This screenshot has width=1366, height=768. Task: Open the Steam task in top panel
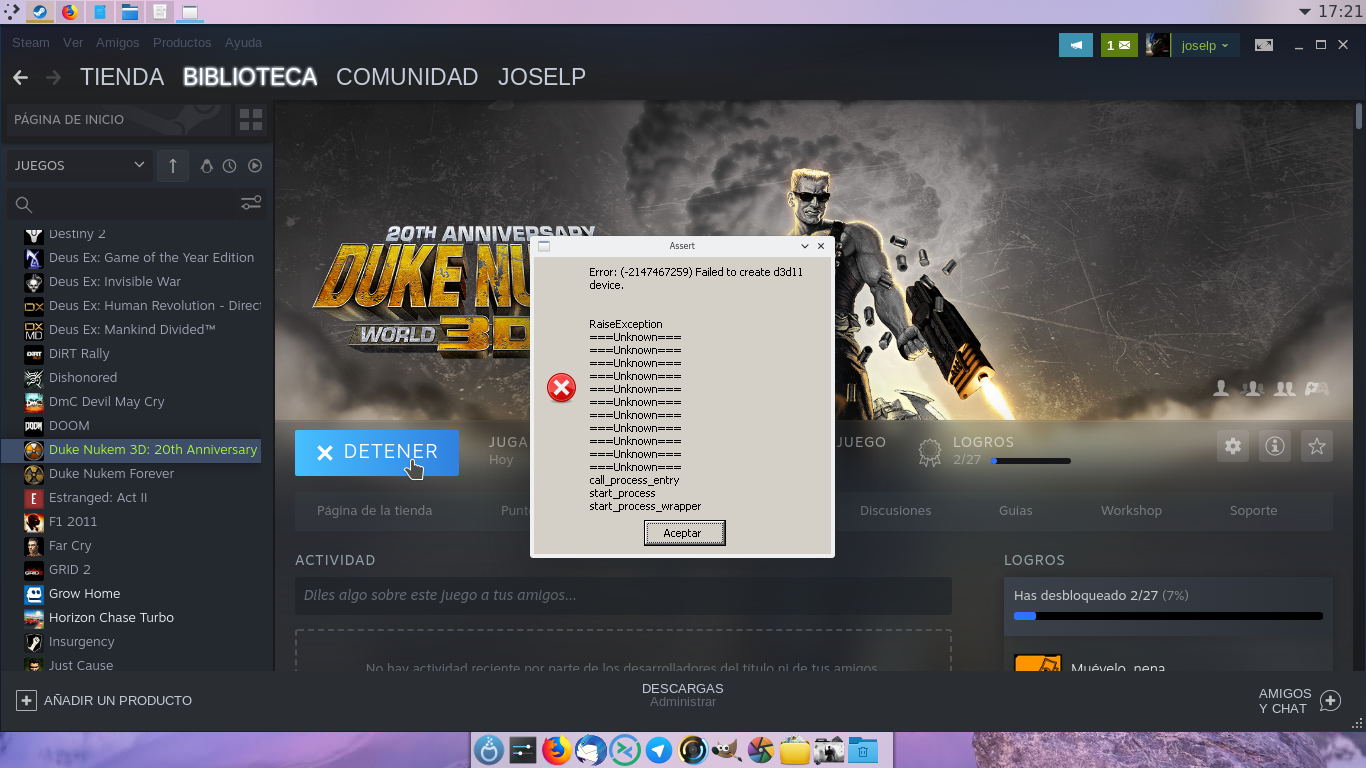coord(38,12)
